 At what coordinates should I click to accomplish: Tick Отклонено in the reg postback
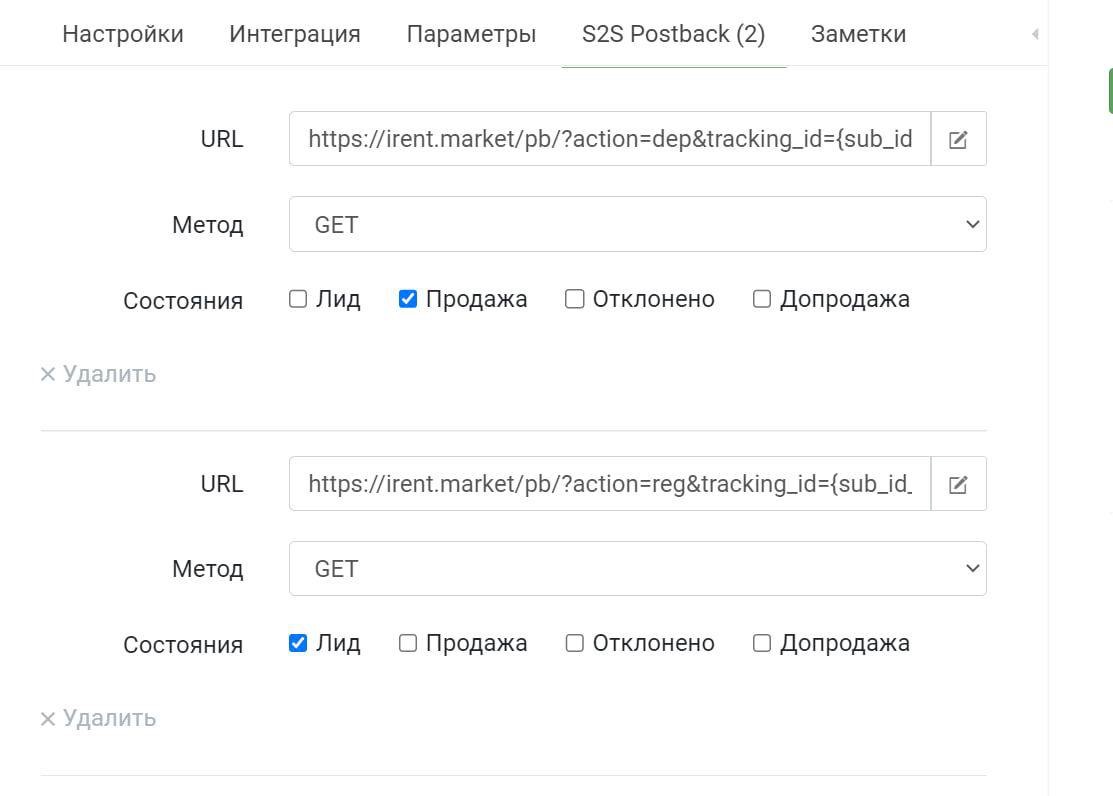click(575, 643)
